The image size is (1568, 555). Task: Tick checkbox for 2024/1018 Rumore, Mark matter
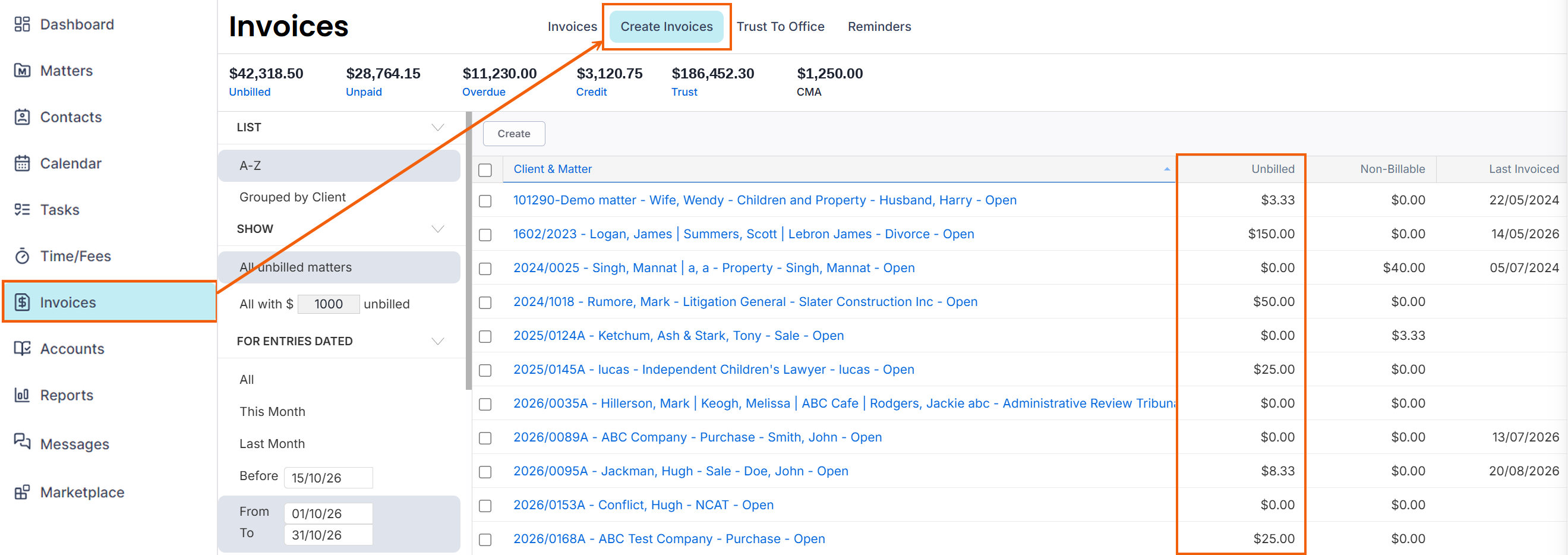(x=485, y=302)
